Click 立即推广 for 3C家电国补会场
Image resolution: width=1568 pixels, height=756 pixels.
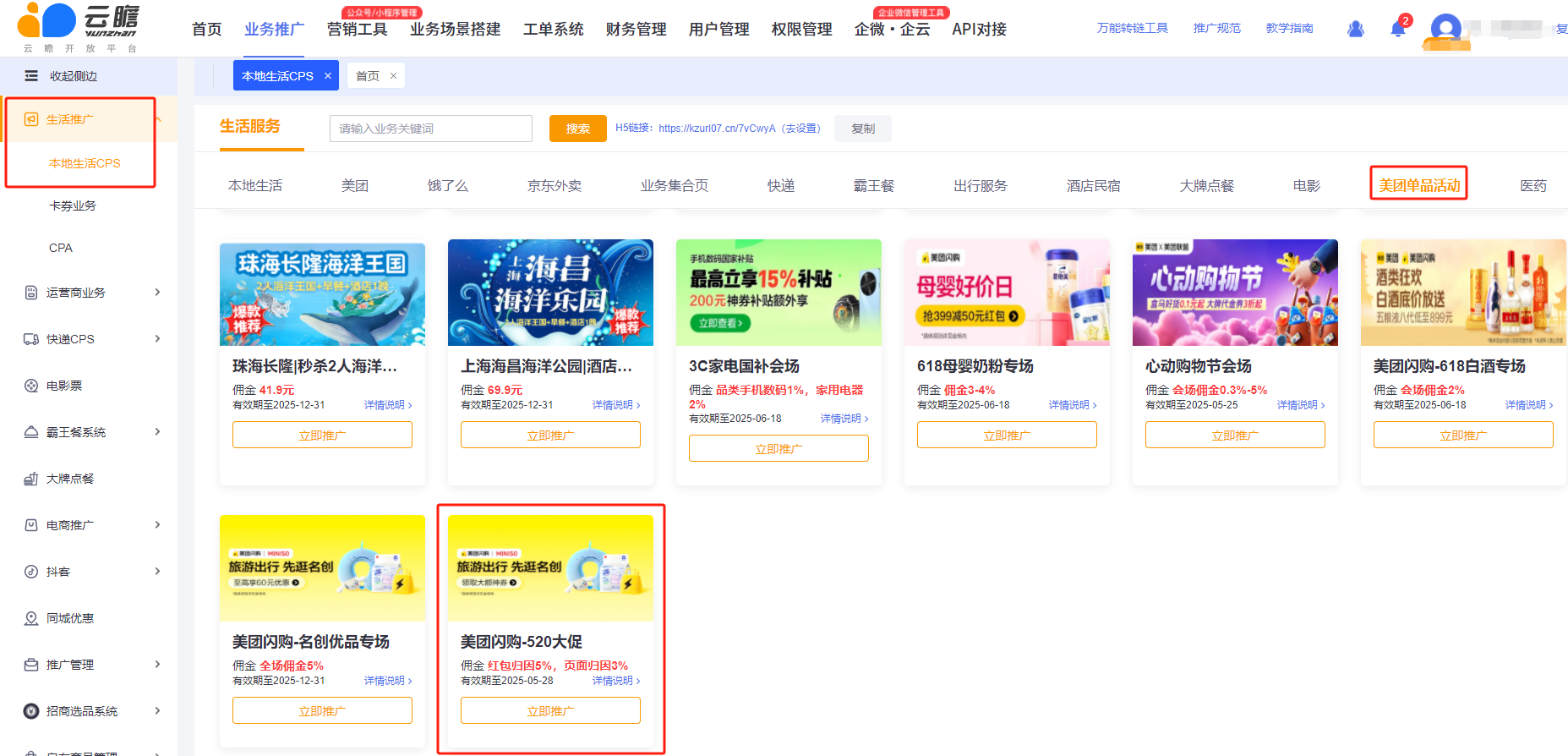[779, 449]
